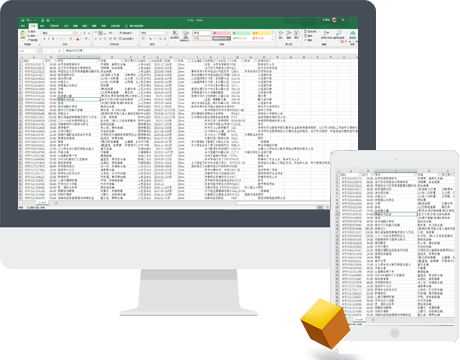Toggle Italic formatting in font group
The width and height of the screenshot is (460, 360).
pyautogui.click(x=49, y=39)
